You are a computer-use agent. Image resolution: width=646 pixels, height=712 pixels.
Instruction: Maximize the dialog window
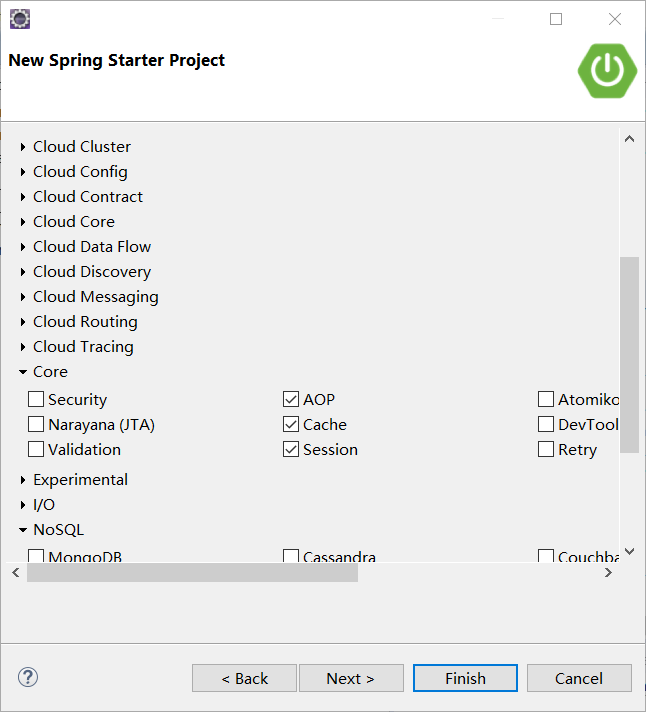tap(556, 19)
